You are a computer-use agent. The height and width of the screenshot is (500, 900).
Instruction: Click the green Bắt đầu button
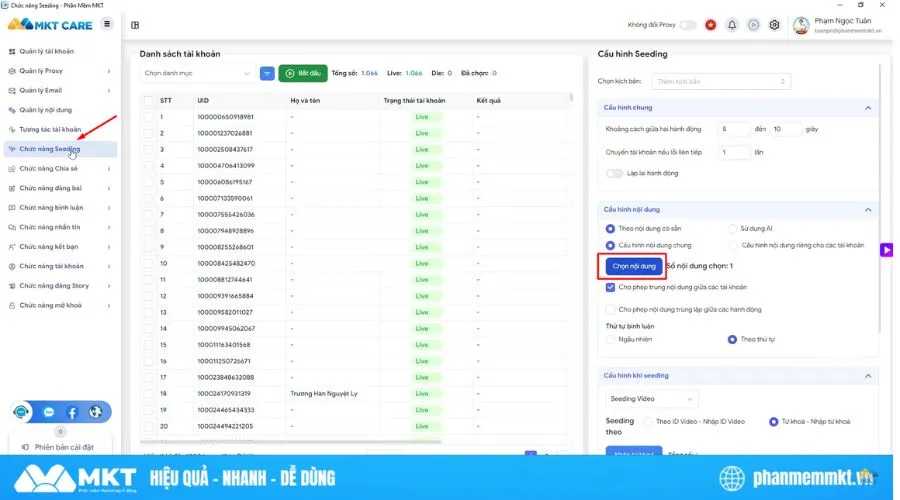(303, 73)
